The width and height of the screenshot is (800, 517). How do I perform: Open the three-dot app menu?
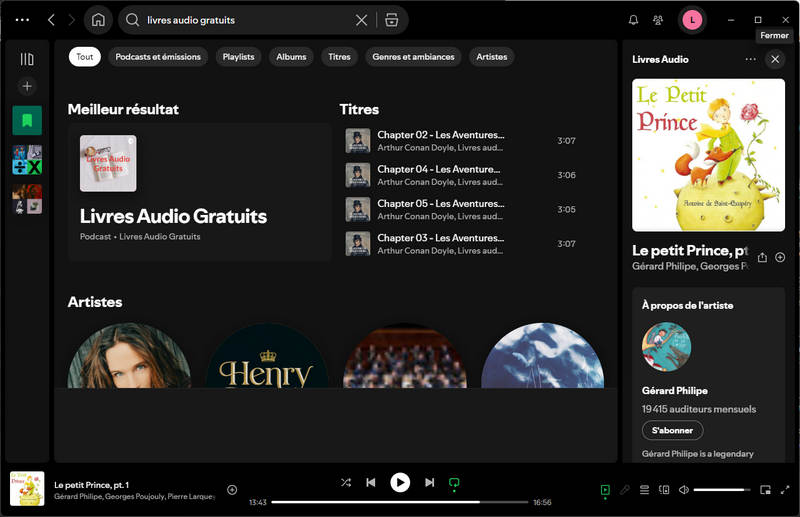click(x=22, y=20)
